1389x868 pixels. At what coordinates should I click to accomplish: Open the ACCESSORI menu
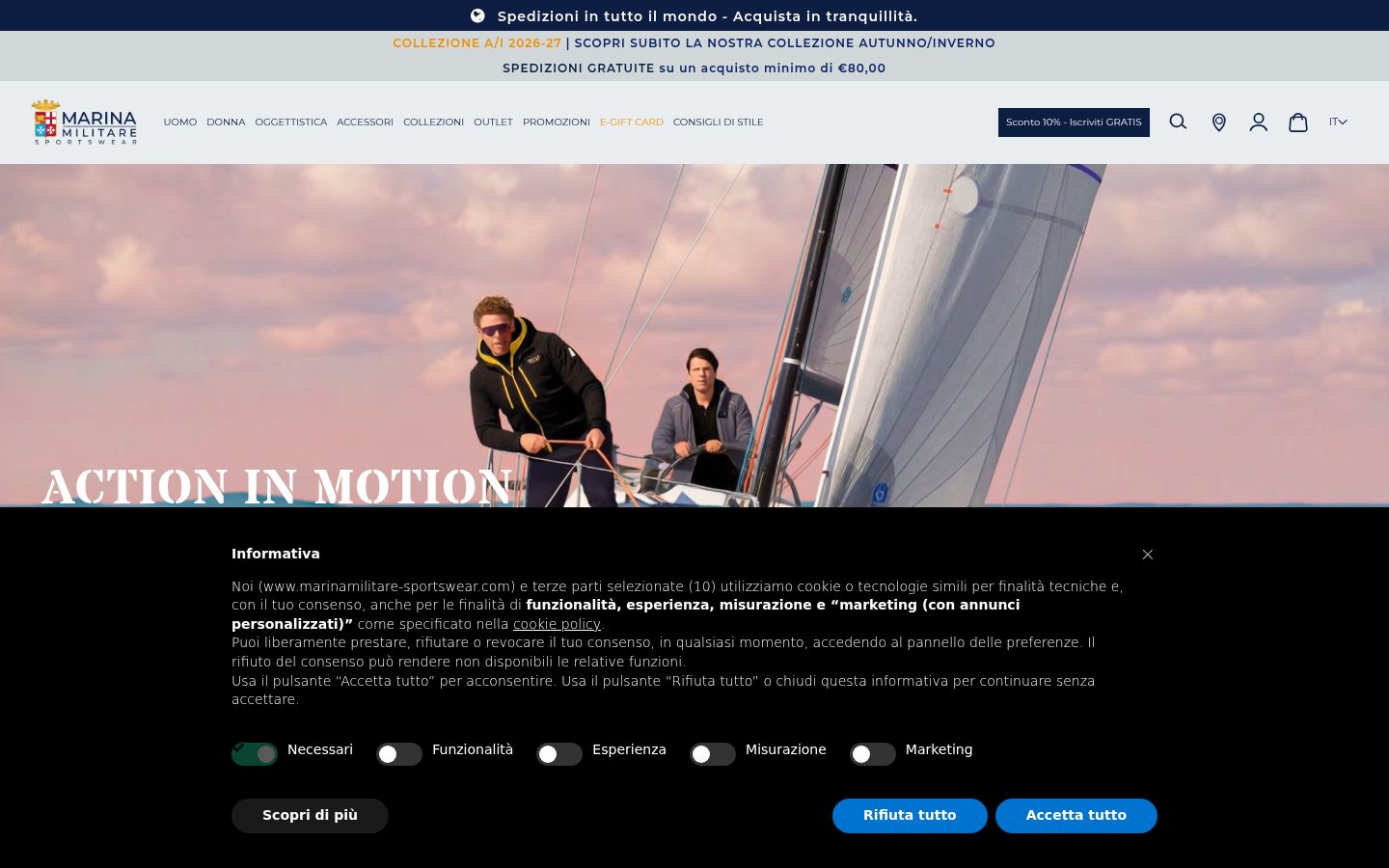point(366,122)
